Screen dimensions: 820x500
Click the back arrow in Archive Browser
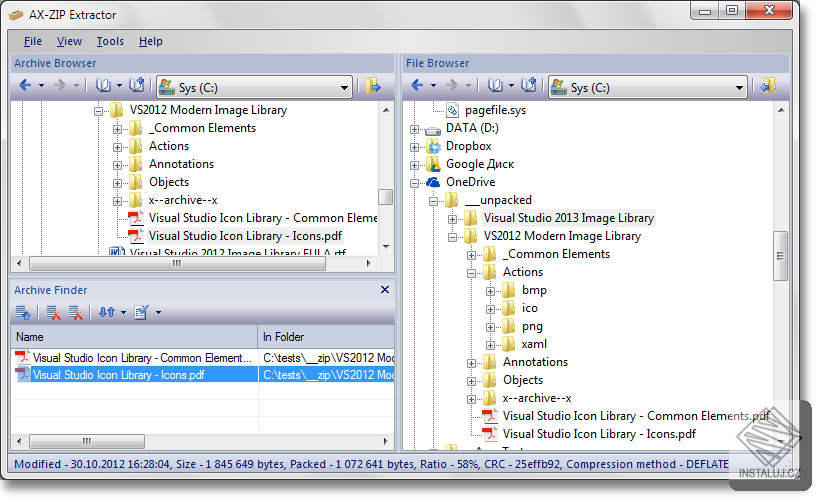[25, 86]
